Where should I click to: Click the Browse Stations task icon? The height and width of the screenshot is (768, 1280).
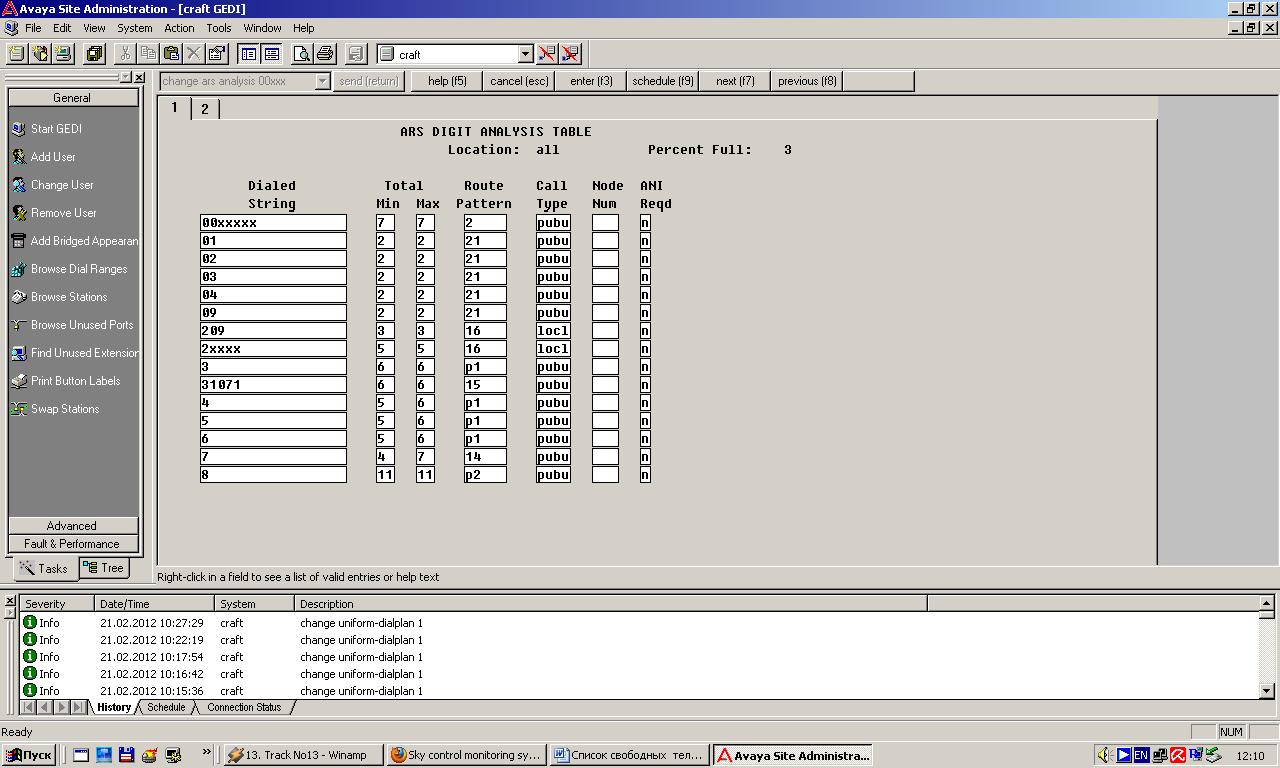click(x=18, y=297)
